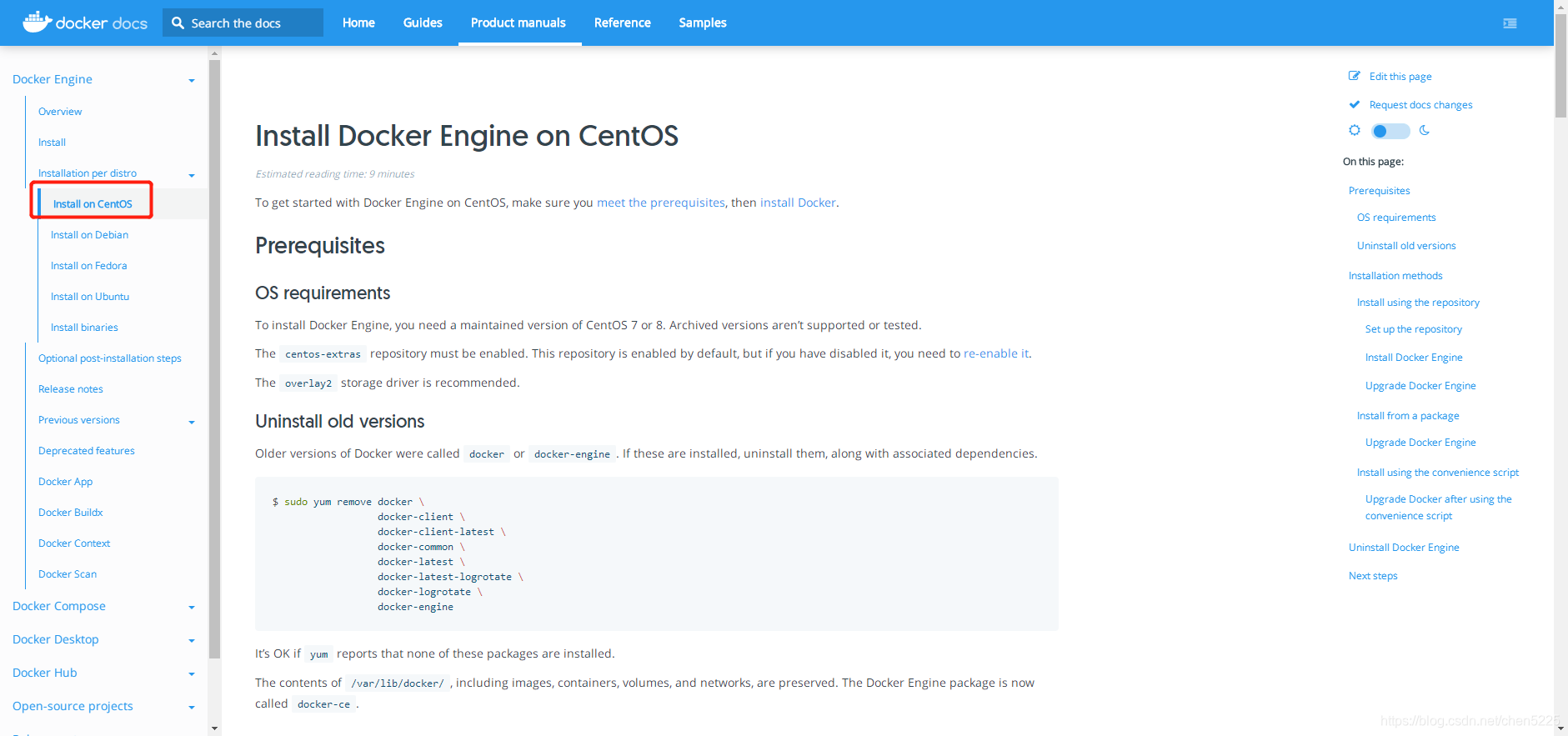Screen dimensions: 1568x736
Task: Jump to Install Docker Engine section
Action: coord(1414,358)
